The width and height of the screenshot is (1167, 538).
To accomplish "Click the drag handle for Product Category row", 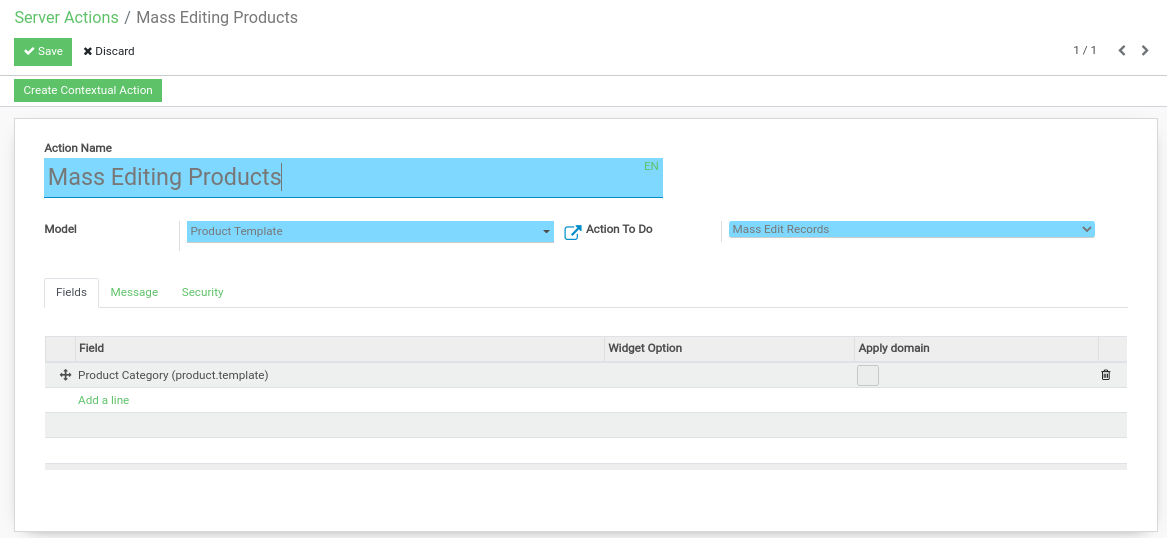I will tap(66, 375).
